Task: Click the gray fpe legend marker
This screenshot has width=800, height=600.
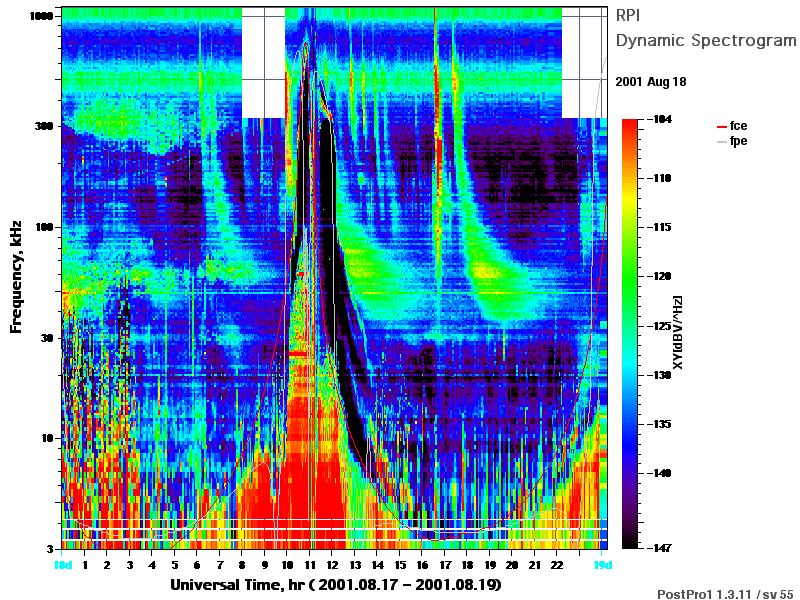Action: [x=721, y=142]
